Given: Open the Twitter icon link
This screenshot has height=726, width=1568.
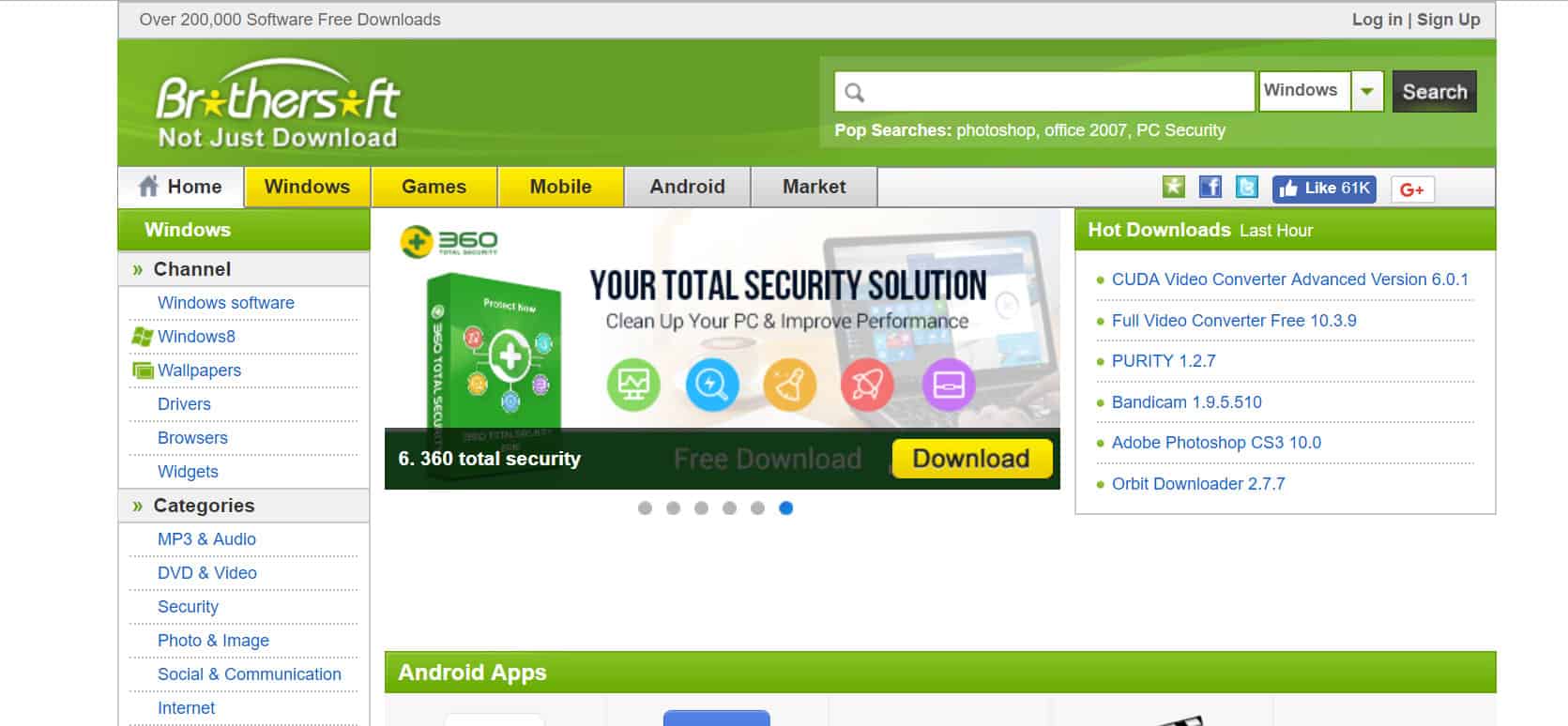Looking at the screenshot, I should pos(1246,187).
